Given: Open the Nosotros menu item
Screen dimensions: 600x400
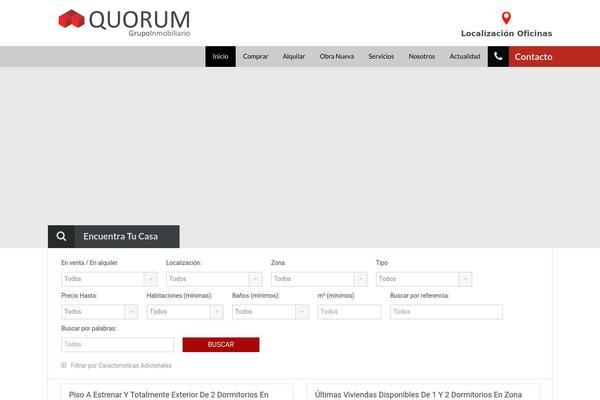Looking at the screenshot, I should click(422, 57).
